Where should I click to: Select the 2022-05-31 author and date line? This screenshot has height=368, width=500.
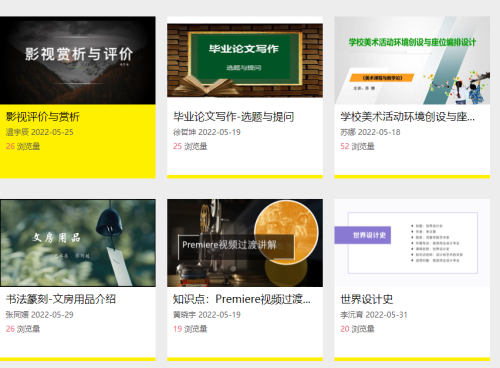(374, 314)
